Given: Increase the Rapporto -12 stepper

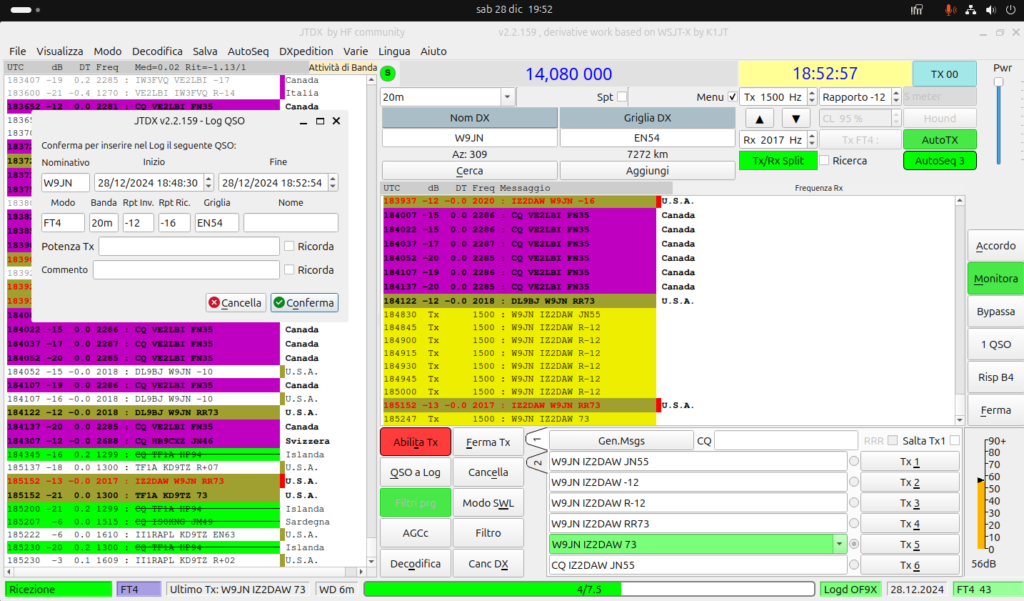Looking at the screenshot, I should point(896,93).
